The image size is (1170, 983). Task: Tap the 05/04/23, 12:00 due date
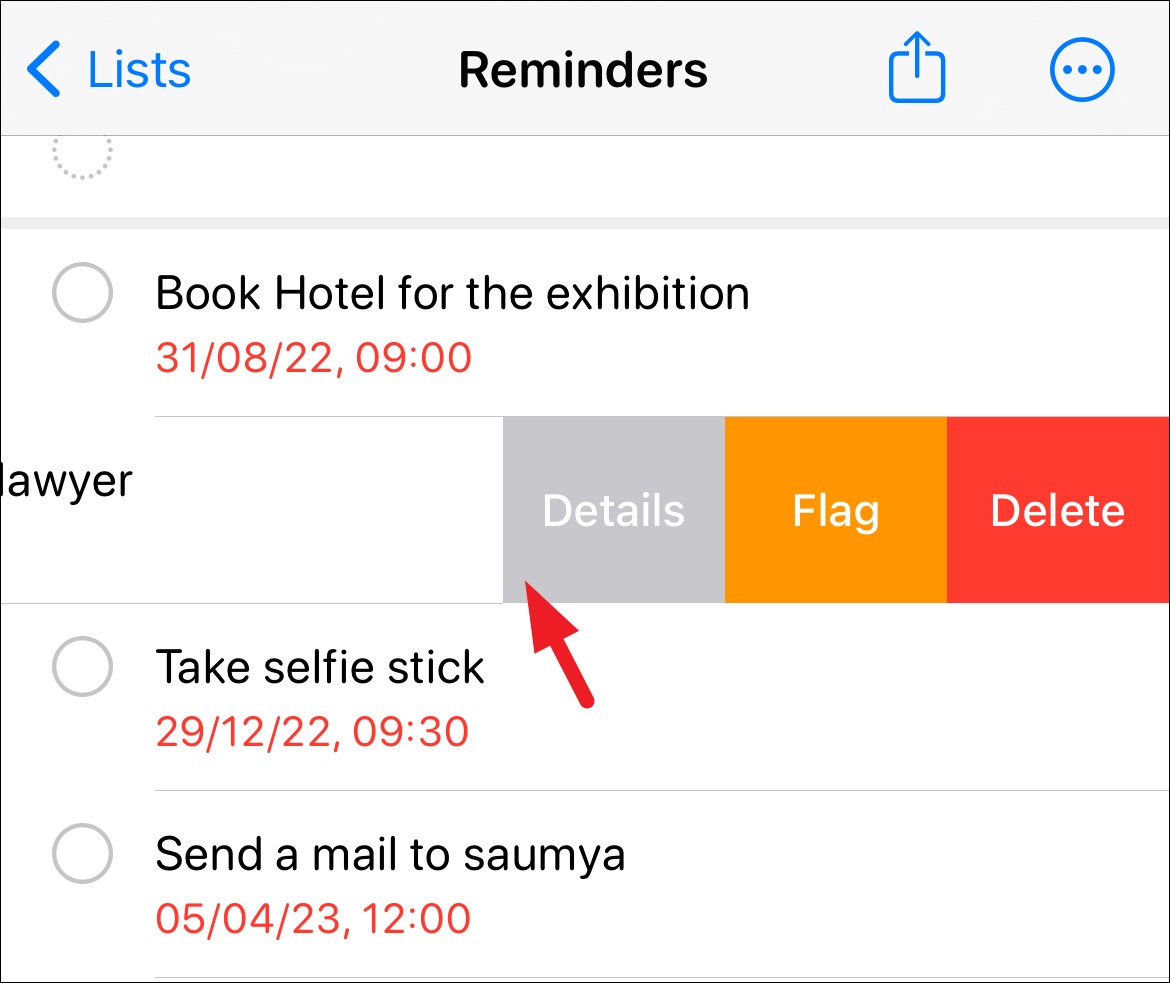click(313, 918)
